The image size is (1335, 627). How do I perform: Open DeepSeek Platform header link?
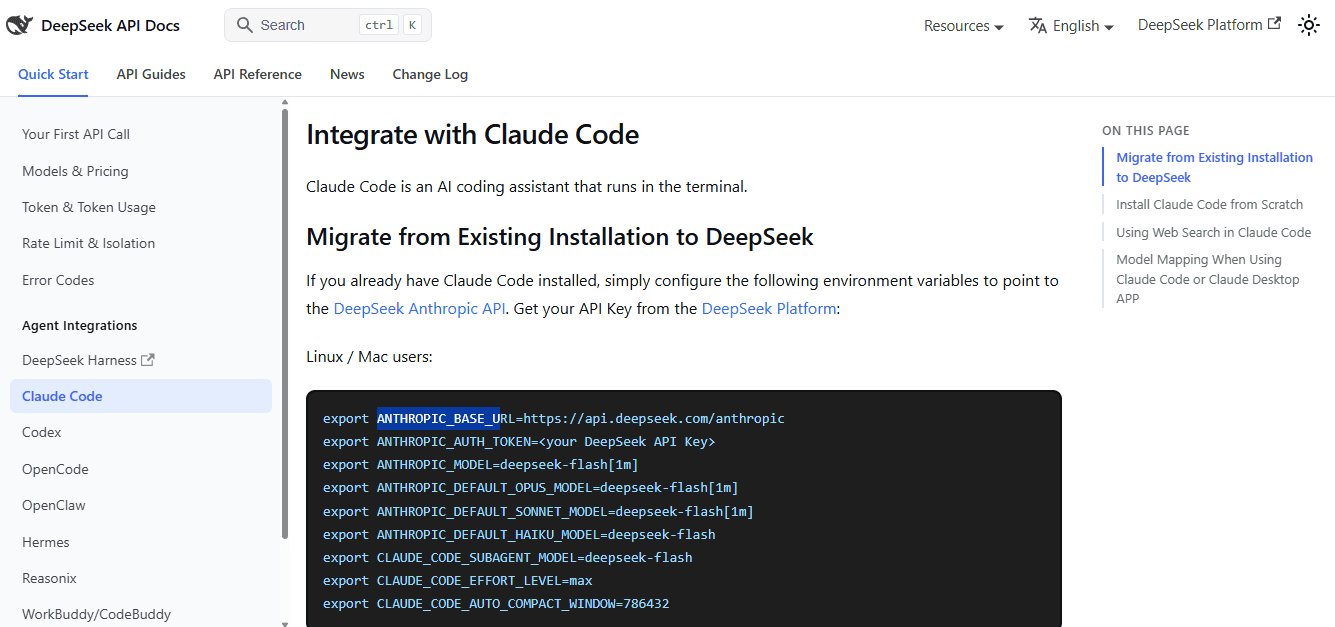[1209, 24]
